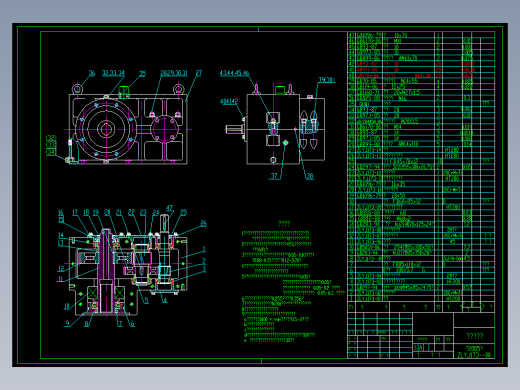Click part callout number 37

274,176
